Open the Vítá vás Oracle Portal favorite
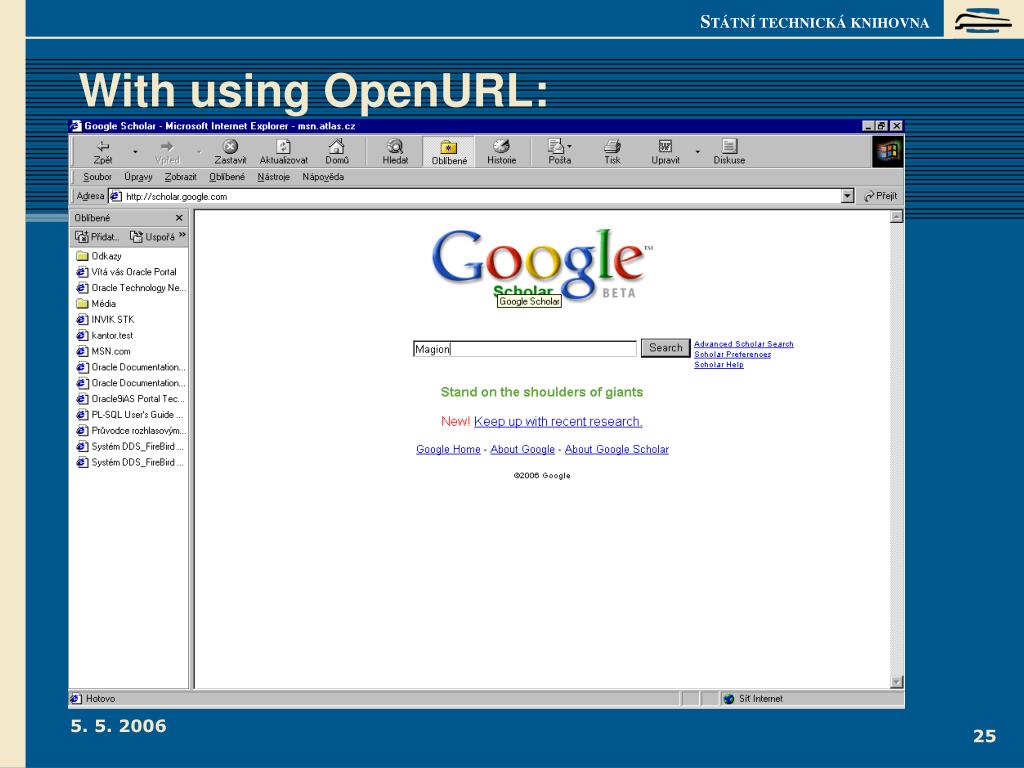Screen dimensions: 1024x768 pyautogui.click(x=127, y=272)
